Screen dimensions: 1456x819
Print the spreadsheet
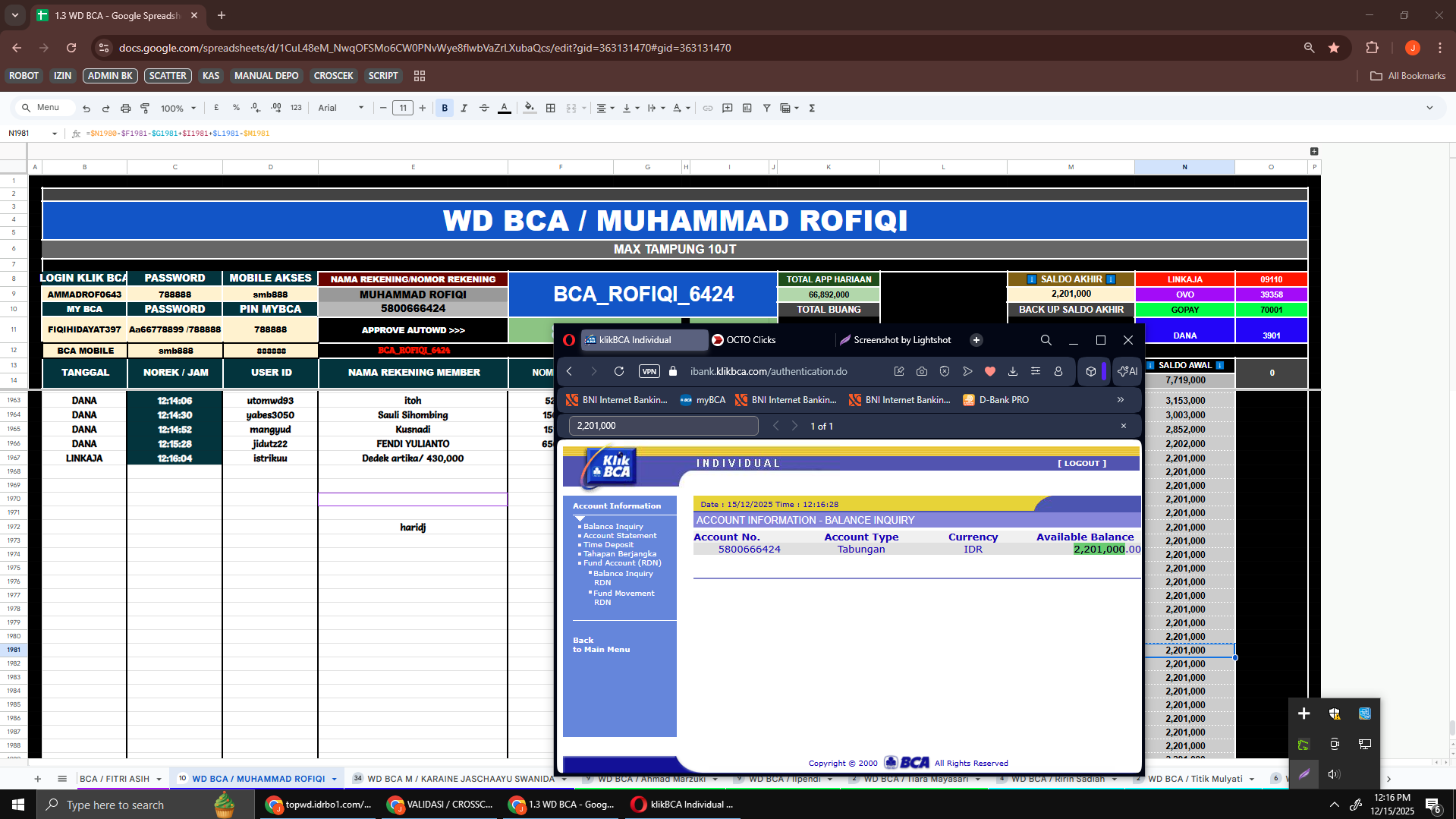click(126, 109)
